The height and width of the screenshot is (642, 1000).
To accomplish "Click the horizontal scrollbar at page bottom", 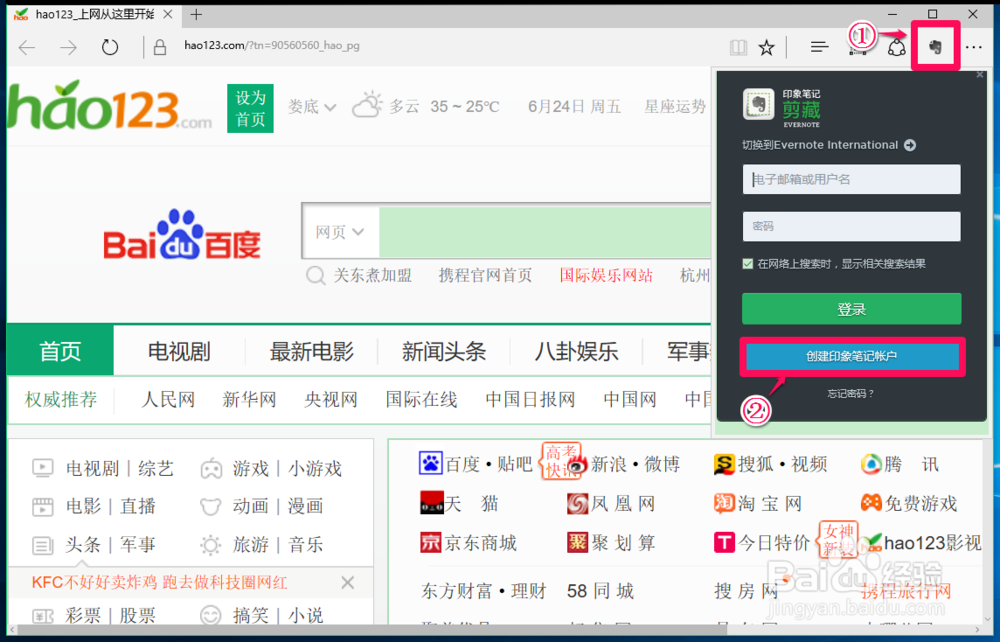I will click(x=370, y=631).
